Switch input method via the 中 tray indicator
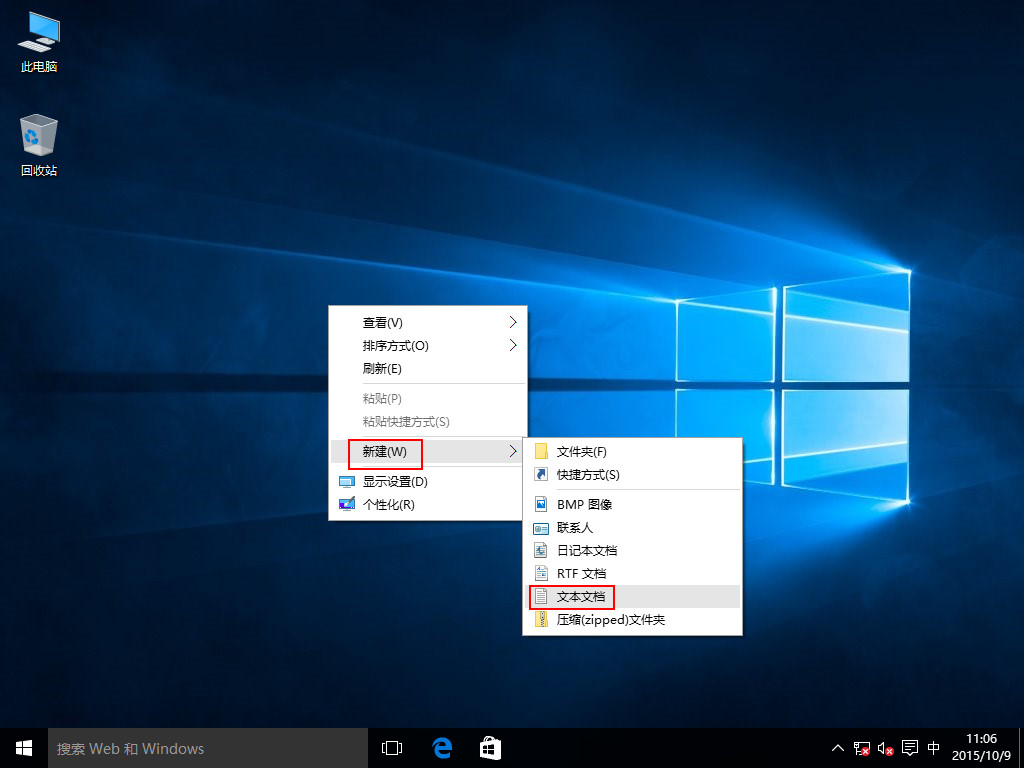This screenshot has height=768, width=1024. coord(934,747)
